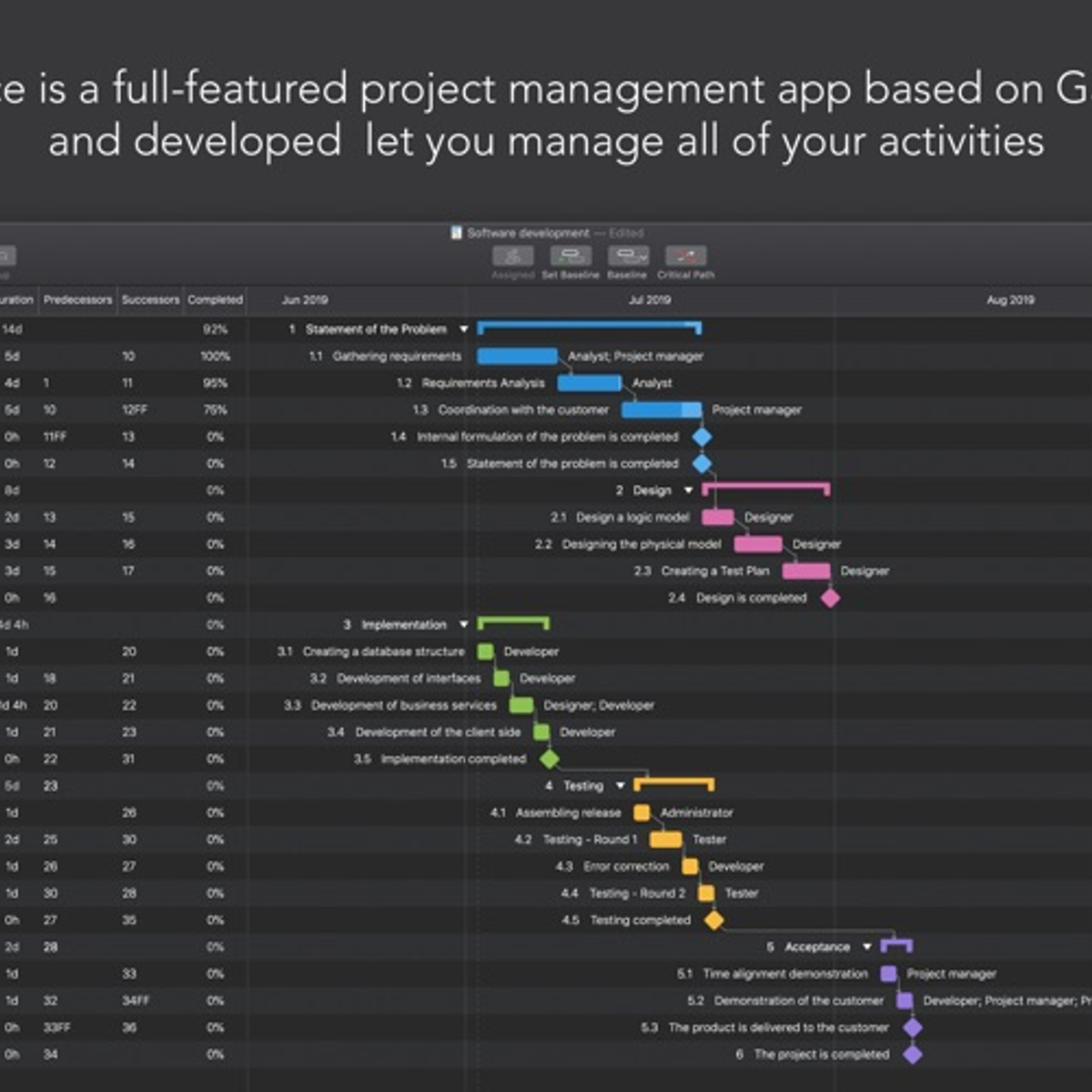The width and height of the screenshot is (1092, 1092).
Task: Collapse the Implementation disclosure triangle
Action: 465,625
